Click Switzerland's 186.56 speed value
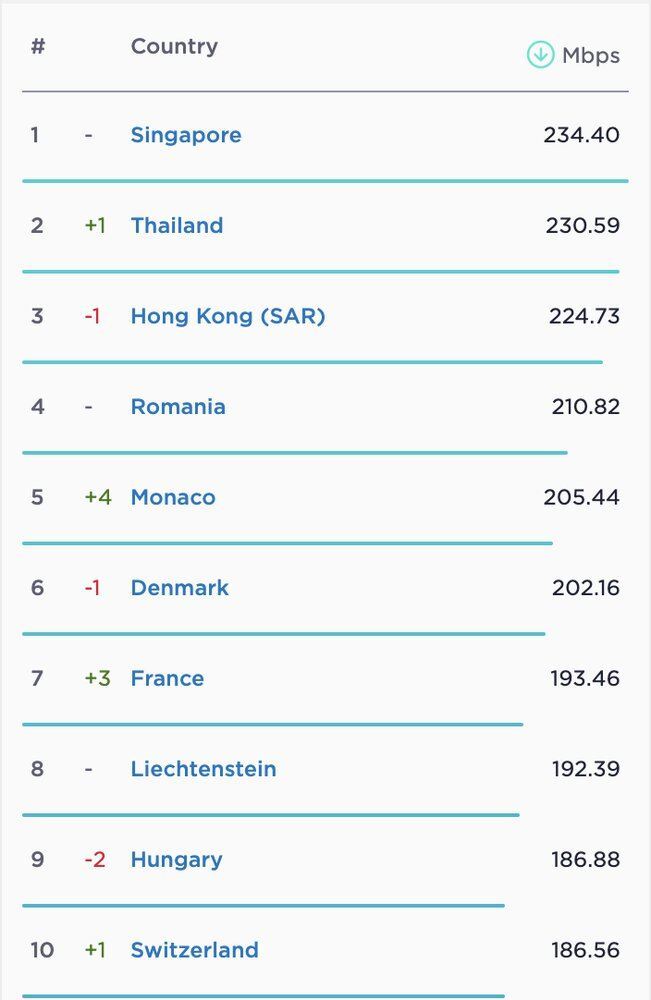 585,950
